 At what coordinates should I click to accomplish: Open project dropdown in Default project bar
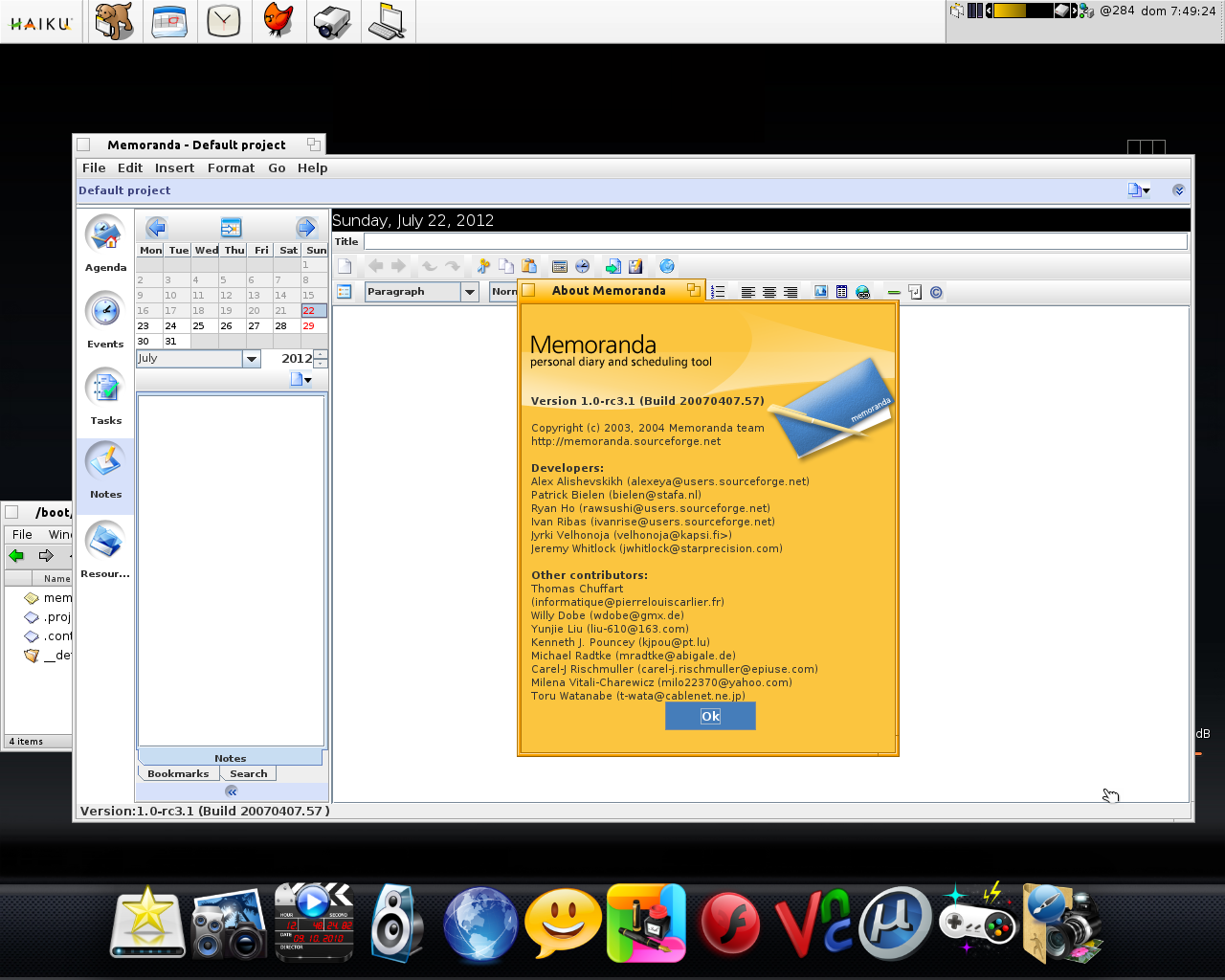[1139, 190]
